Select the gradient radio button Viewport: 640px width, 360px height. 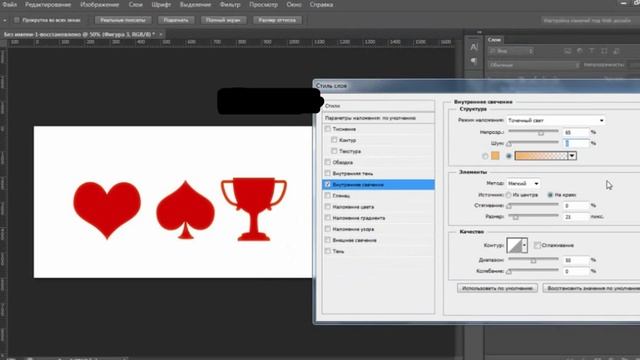tap(509, 156)
